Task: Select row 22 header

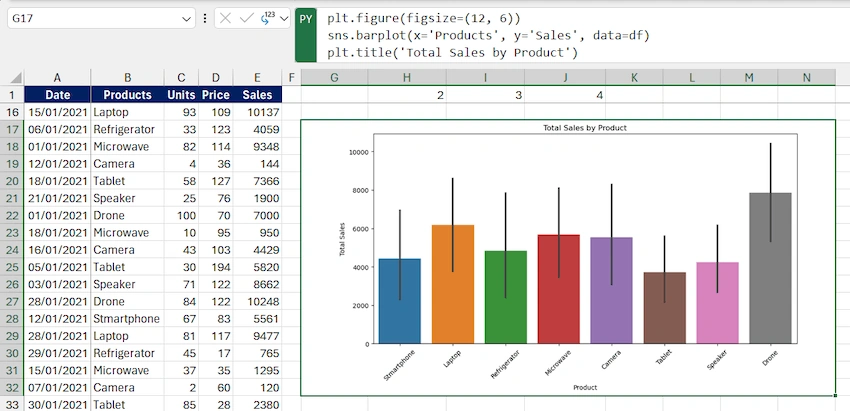Action: click(x=12, y=215)
